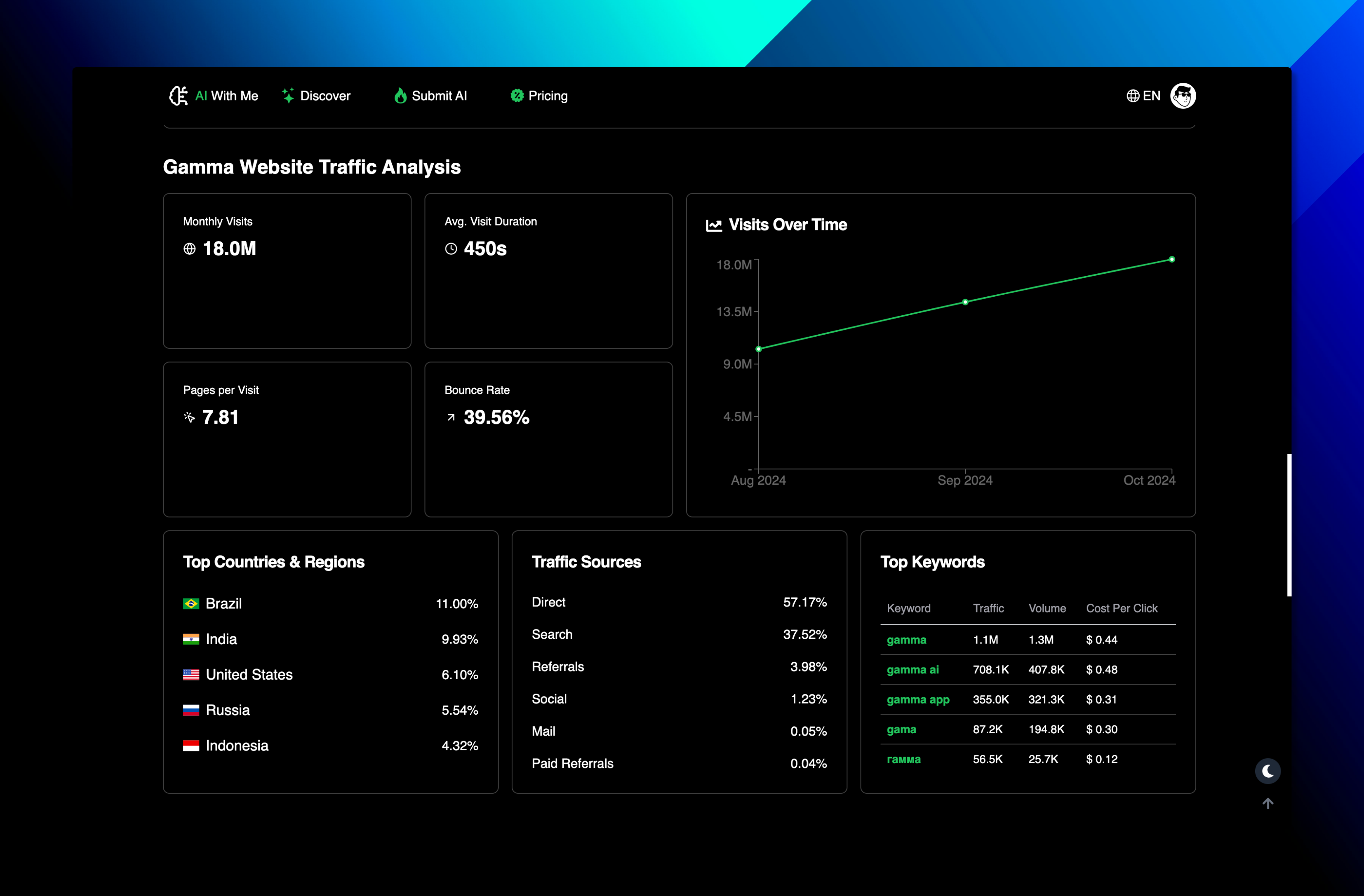
Task: Click the scroll-to-top arrow icon
Action: pyautogui.click(x=1268, y=803)
